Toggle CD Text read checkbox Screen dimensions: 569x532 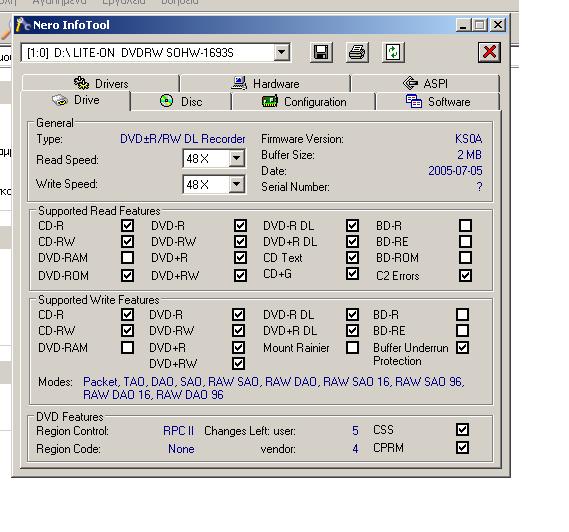tap(352, 258)
